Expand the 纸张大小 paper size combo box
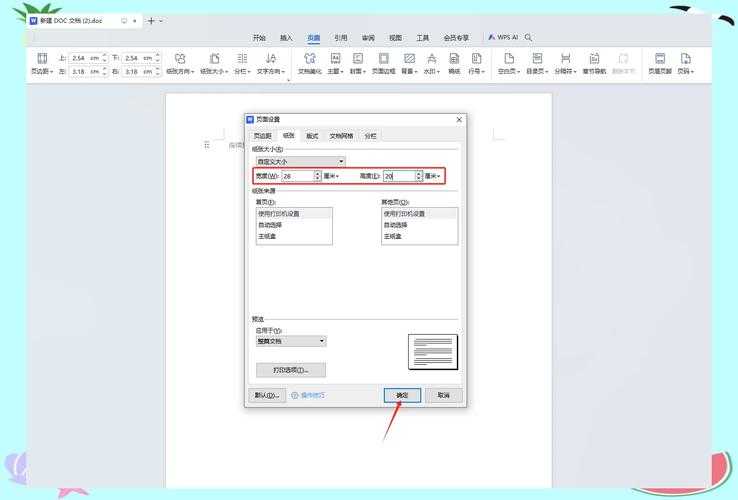Viewport: 738px width, 500px height. (x=299, y=161)
